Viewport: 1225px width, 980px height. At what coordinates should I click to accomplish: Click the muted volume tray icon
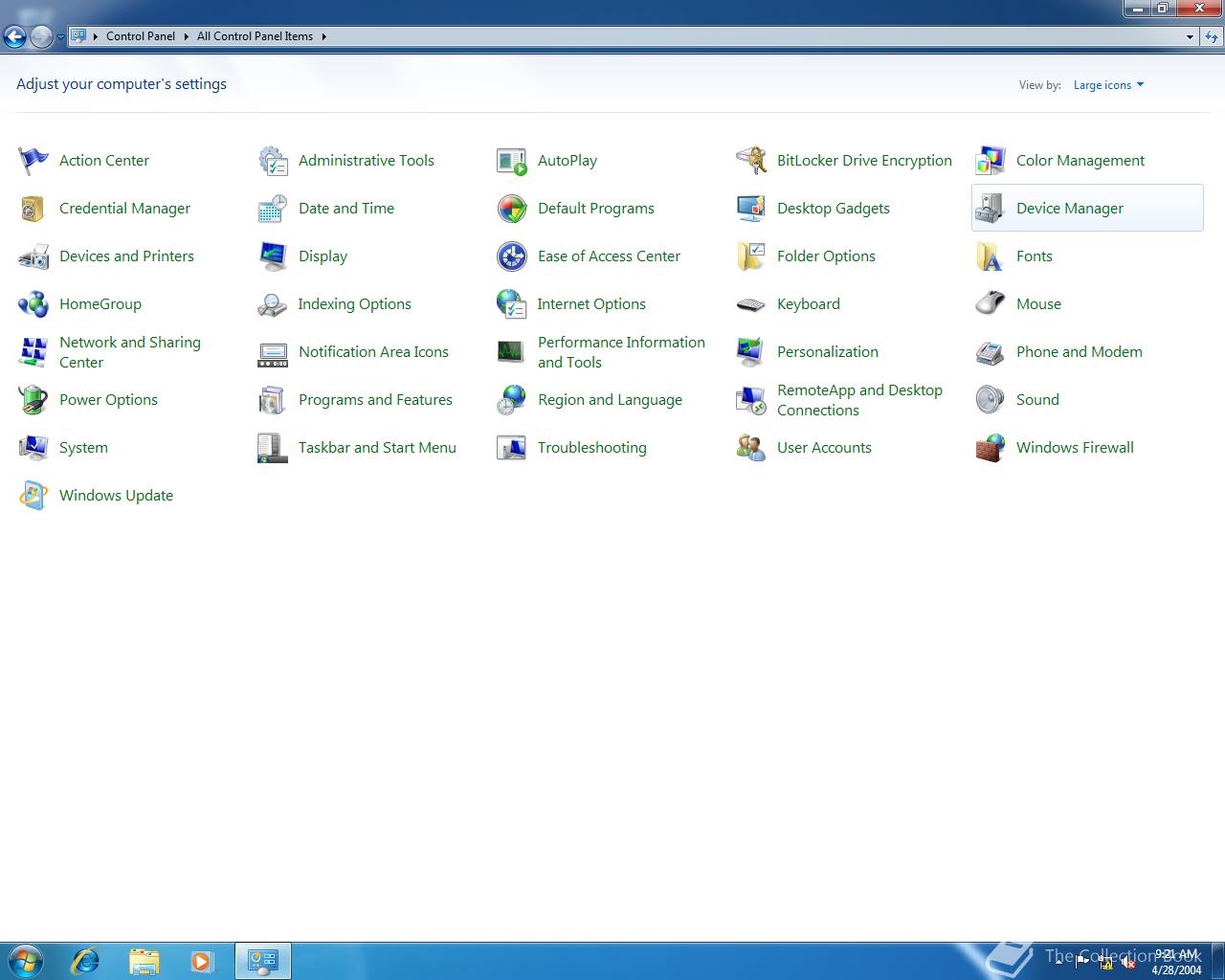tap(1128, 963)
